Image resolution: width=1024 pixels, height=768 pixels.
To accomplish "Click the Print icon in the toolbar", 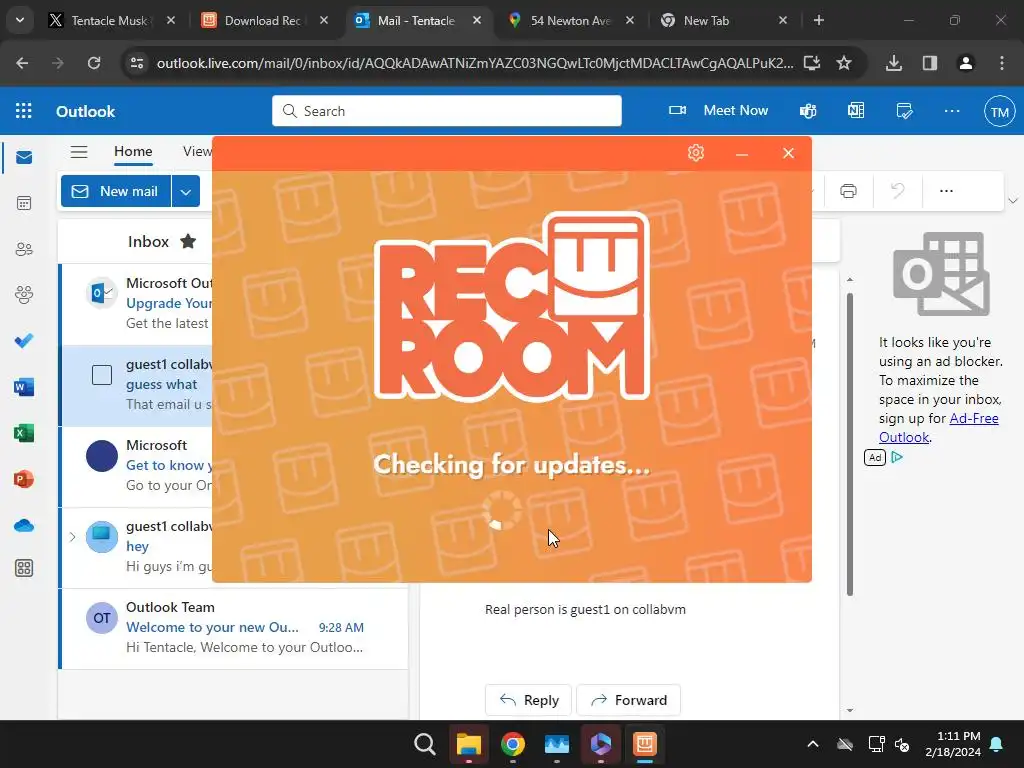I will tap(848, 191).
